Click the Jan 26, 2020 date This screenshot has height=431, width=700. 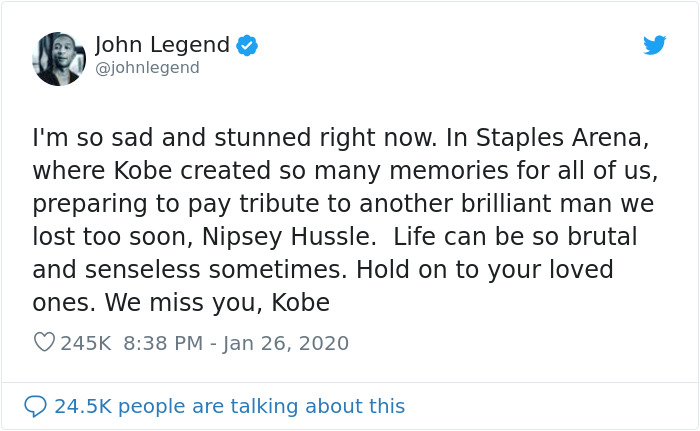(x=286, y=343)
